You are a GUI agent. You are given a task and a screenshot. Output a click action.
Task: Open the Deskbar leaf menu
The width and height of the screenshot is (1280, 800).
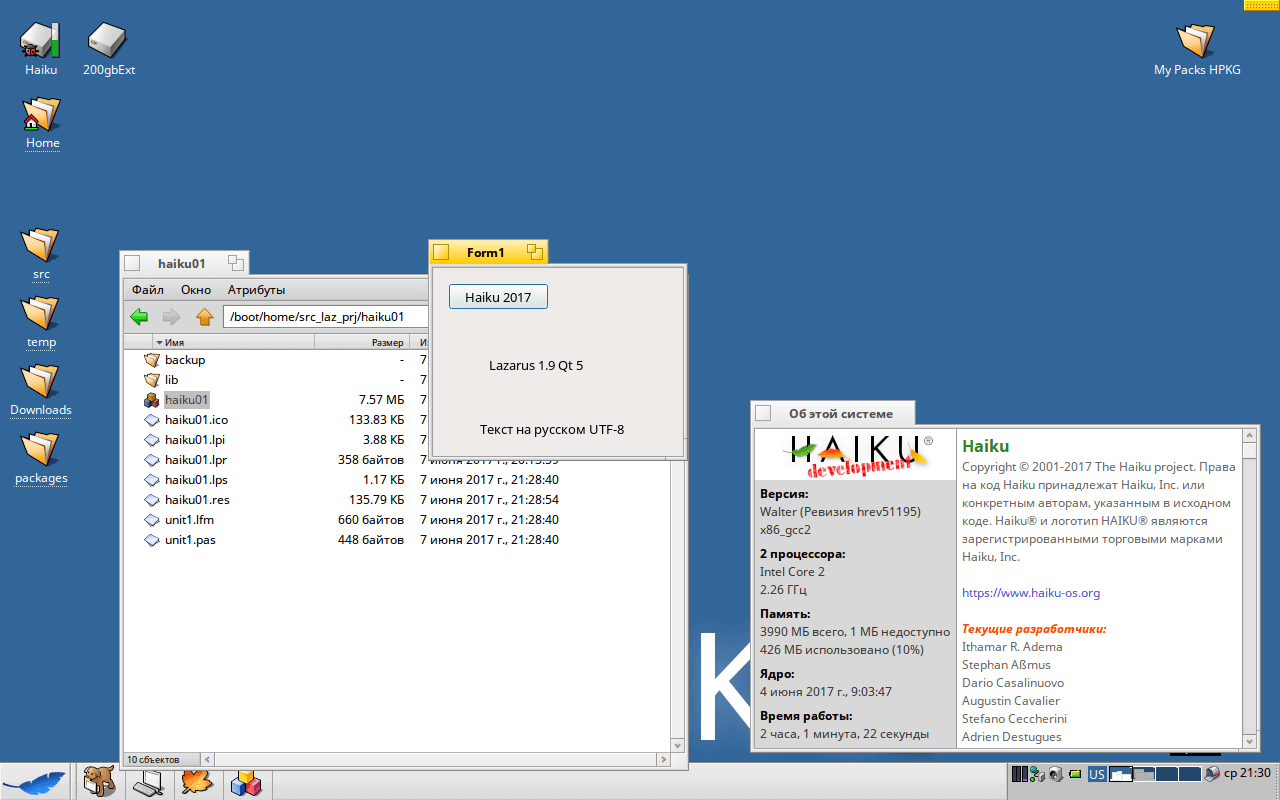(36, 781)
